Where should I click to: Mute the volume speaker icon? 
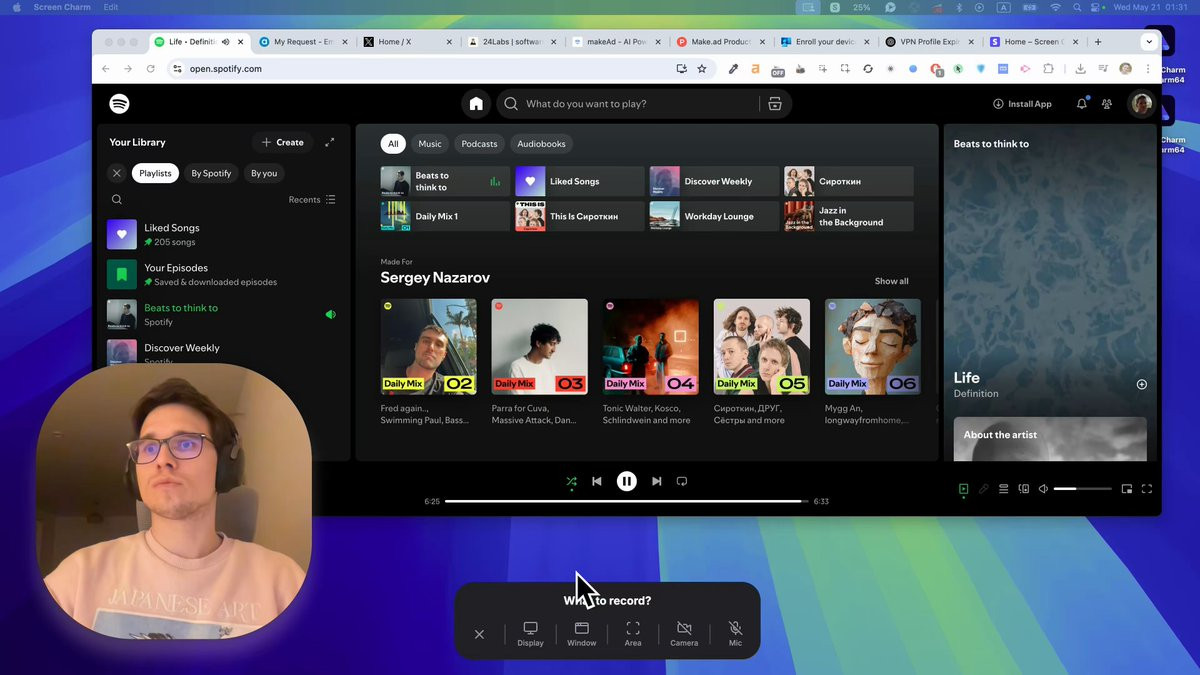1043,489
